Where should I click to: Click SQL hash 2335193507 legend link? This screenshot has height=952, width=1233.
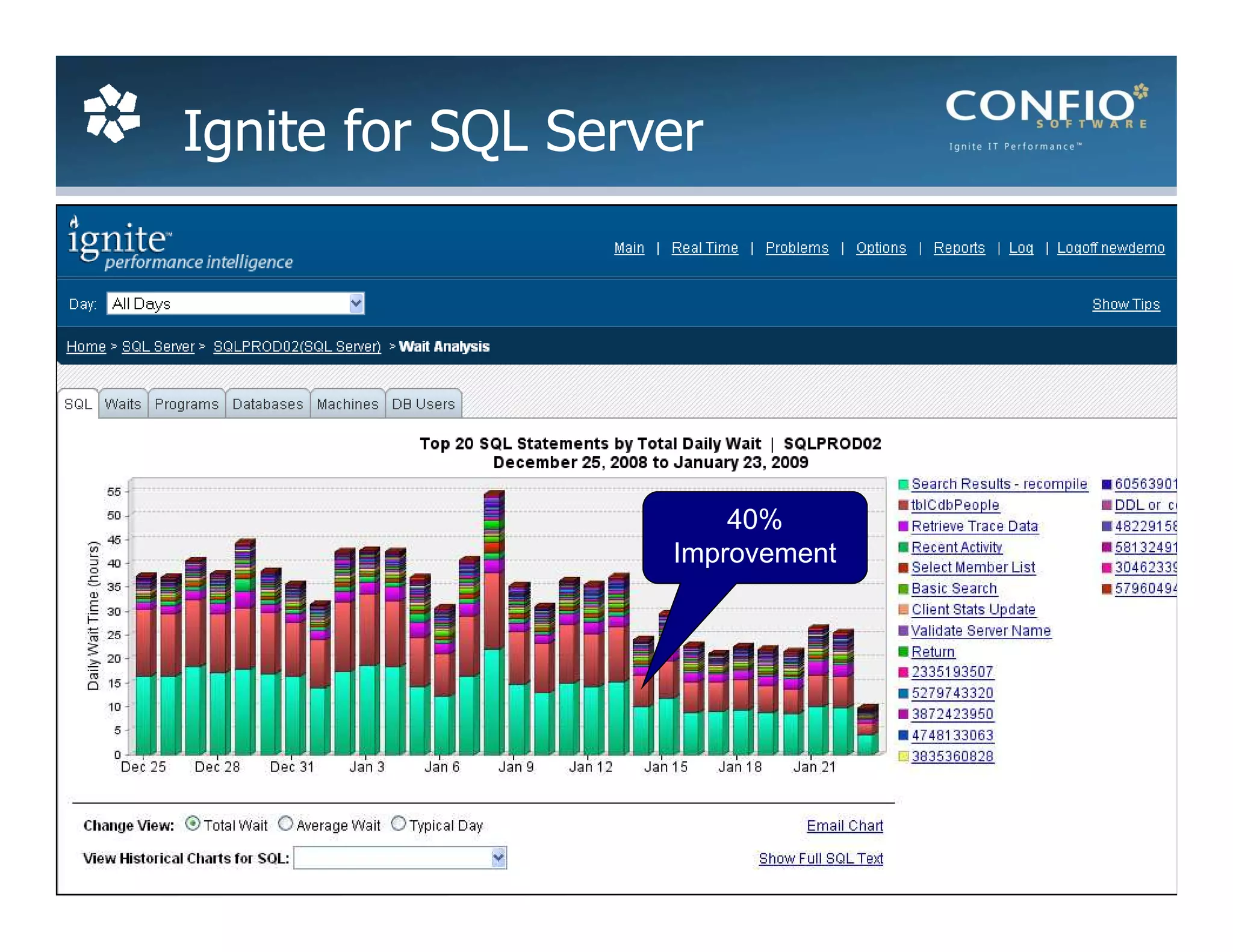[952, 672]
